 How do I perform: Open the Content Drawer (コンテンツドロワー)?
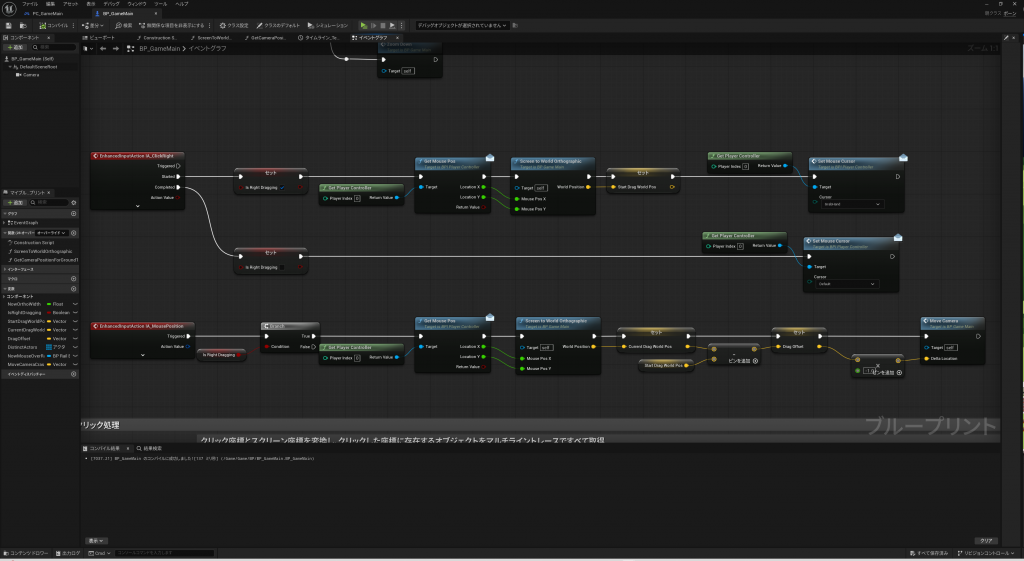(x=26, y=553)
